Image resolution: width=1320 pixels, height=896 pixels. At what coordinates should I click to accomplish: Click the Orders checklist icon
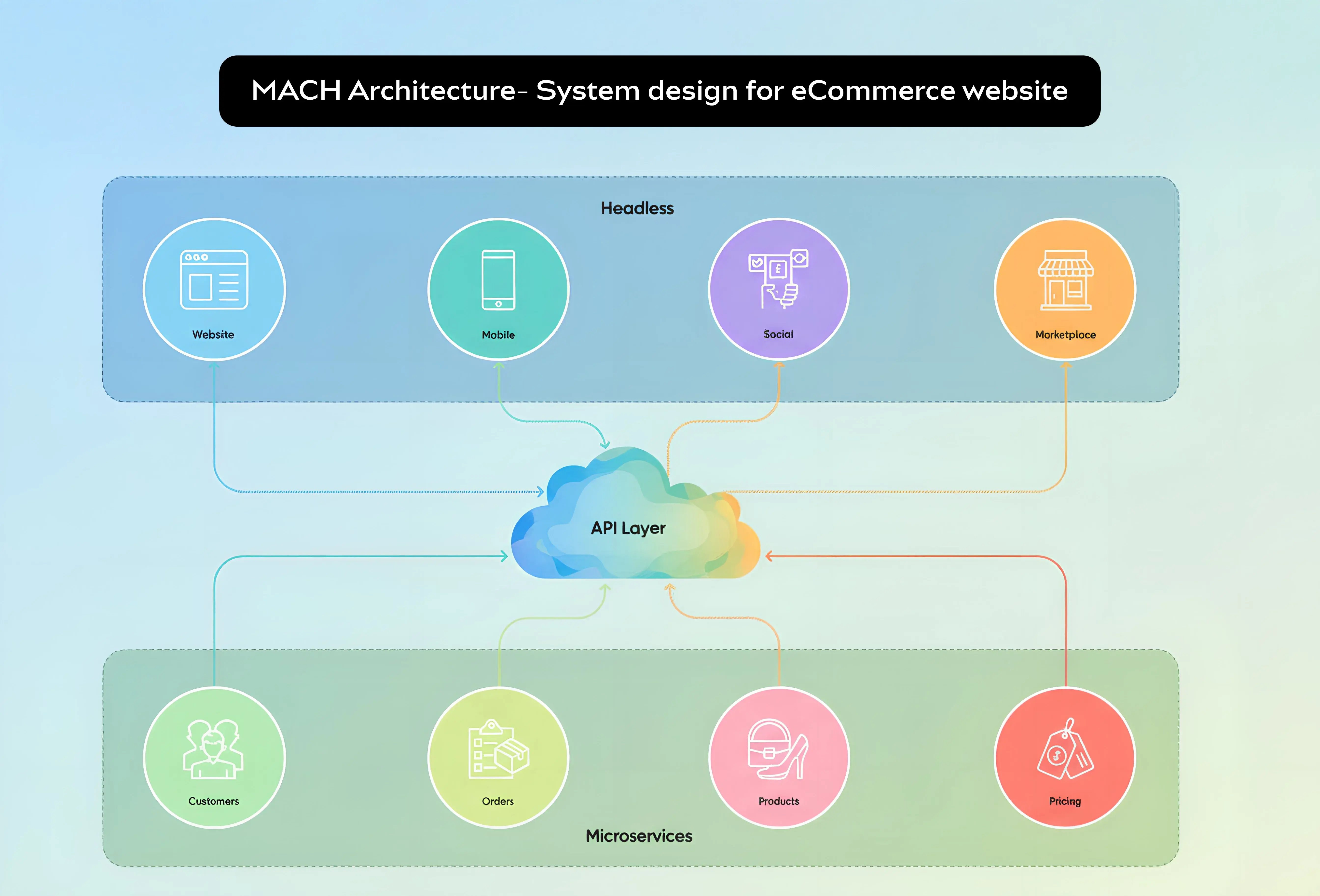click(x=498, y=749)
